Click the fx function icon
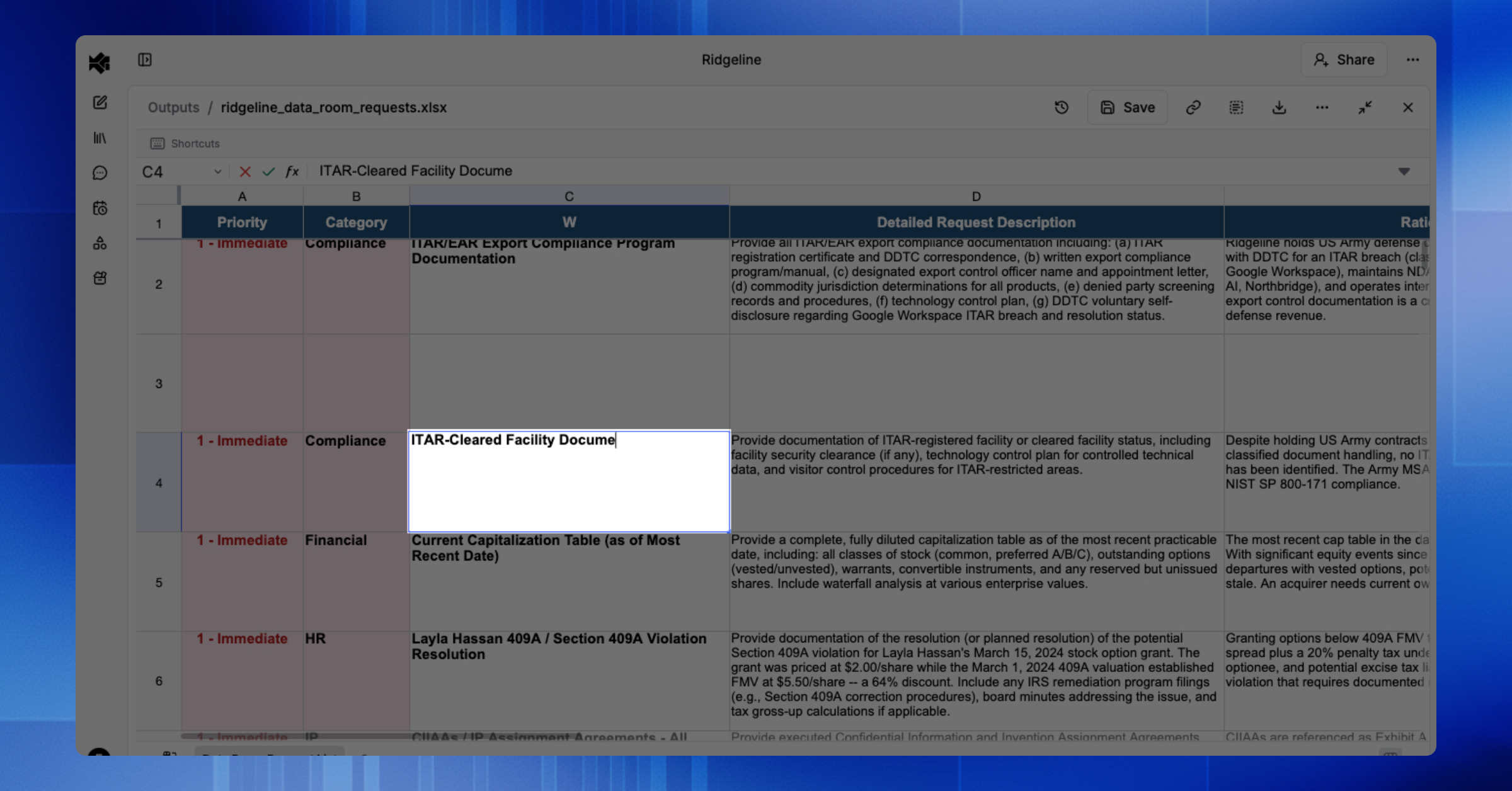This screenshot has width=1512, height=791. click(292, 171)
